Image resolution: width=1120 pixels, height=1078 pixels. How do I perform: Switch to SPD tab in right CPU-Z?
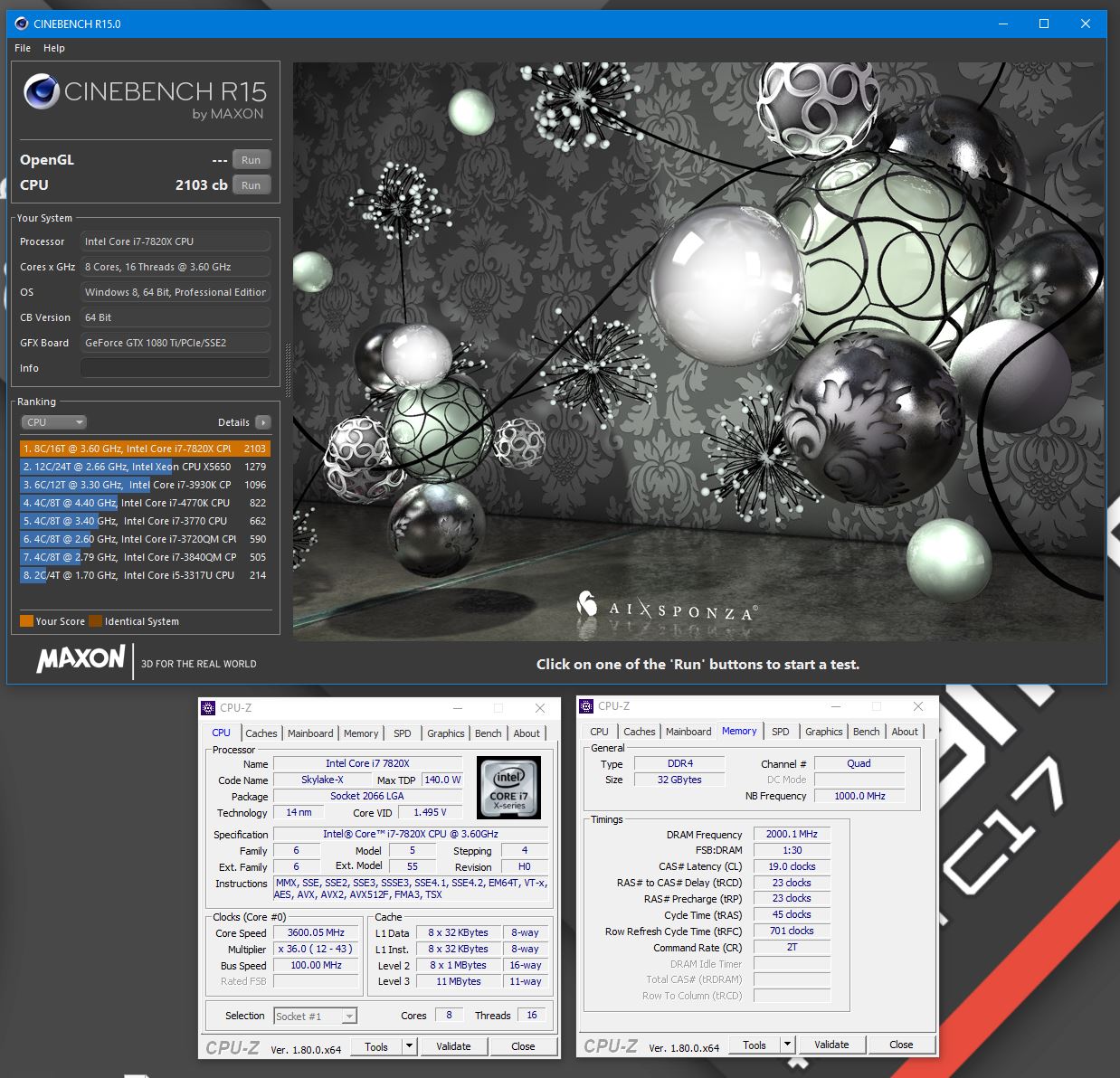(781, 732)
